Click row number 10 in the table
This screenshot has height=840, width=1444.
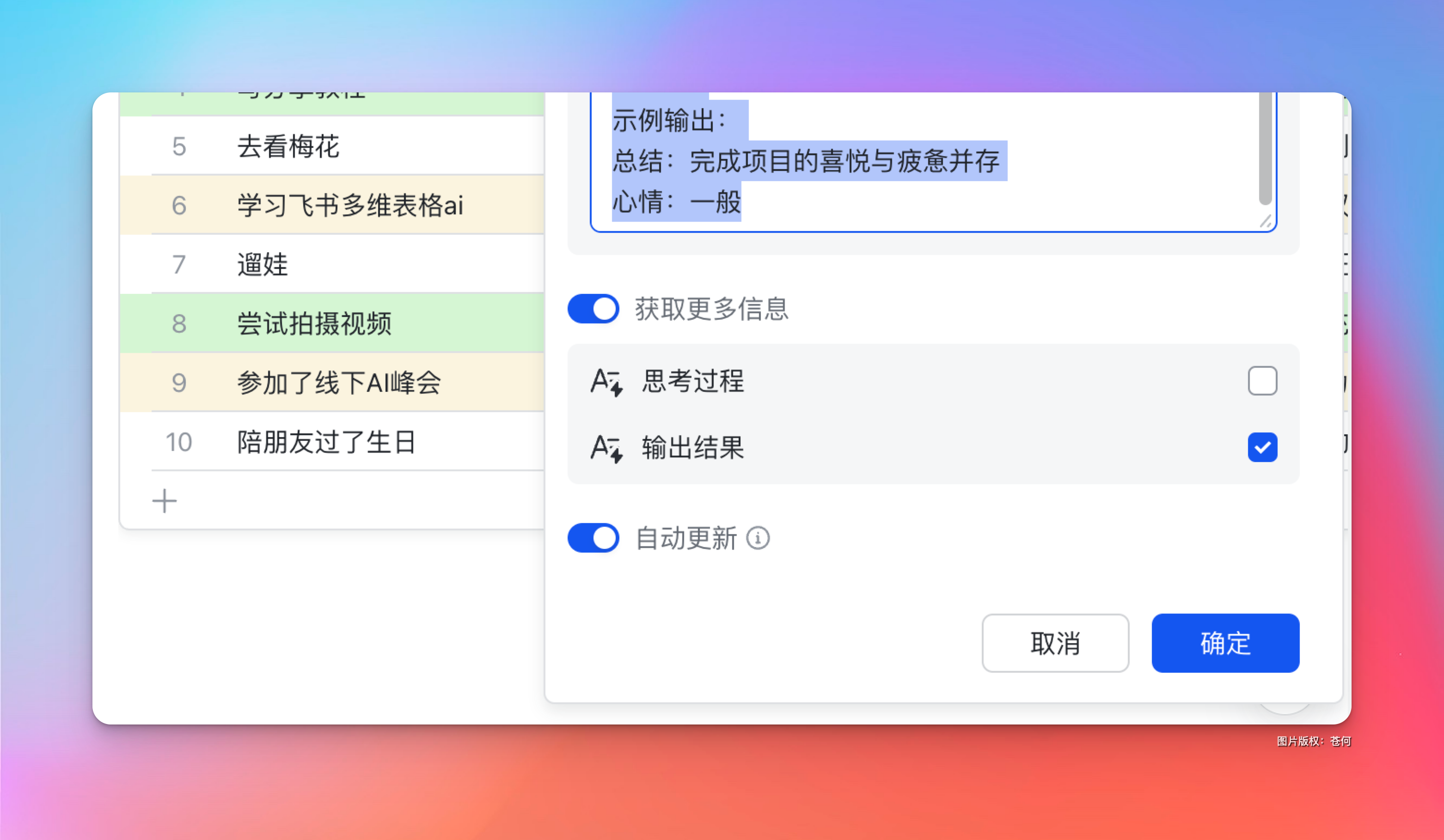pos(179,442)
